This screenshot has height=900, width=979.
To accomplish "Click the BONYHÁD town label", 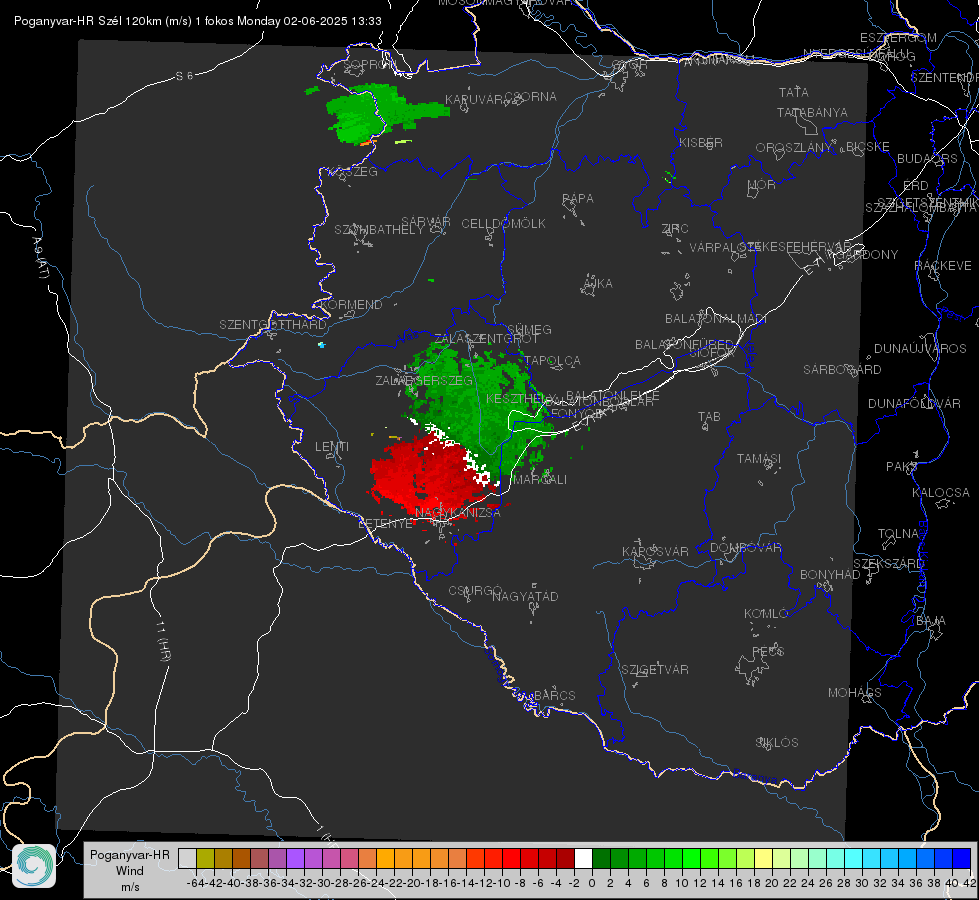I will (830, 575).
